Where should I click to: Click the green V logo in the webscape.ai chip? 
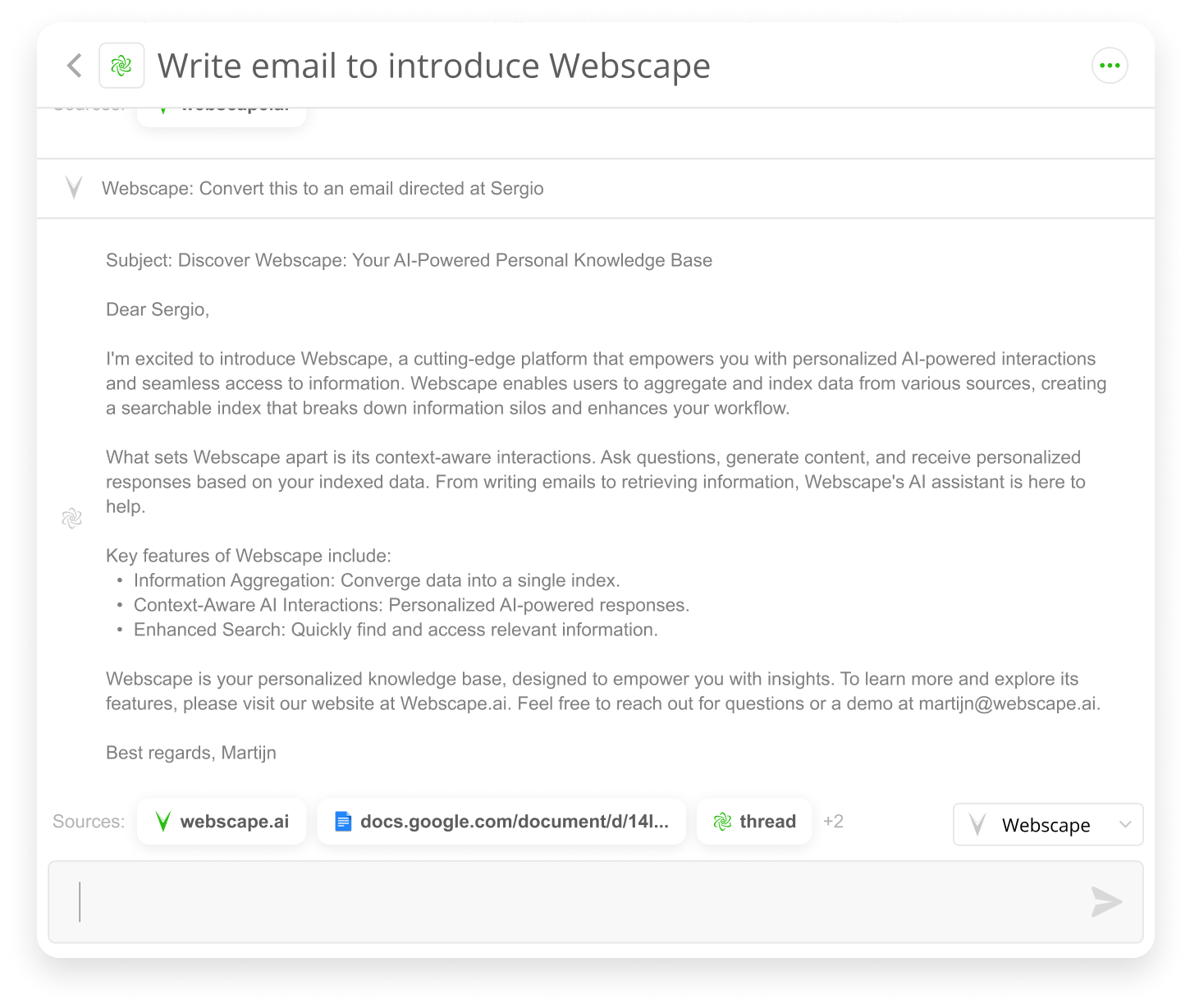(163, 822)
